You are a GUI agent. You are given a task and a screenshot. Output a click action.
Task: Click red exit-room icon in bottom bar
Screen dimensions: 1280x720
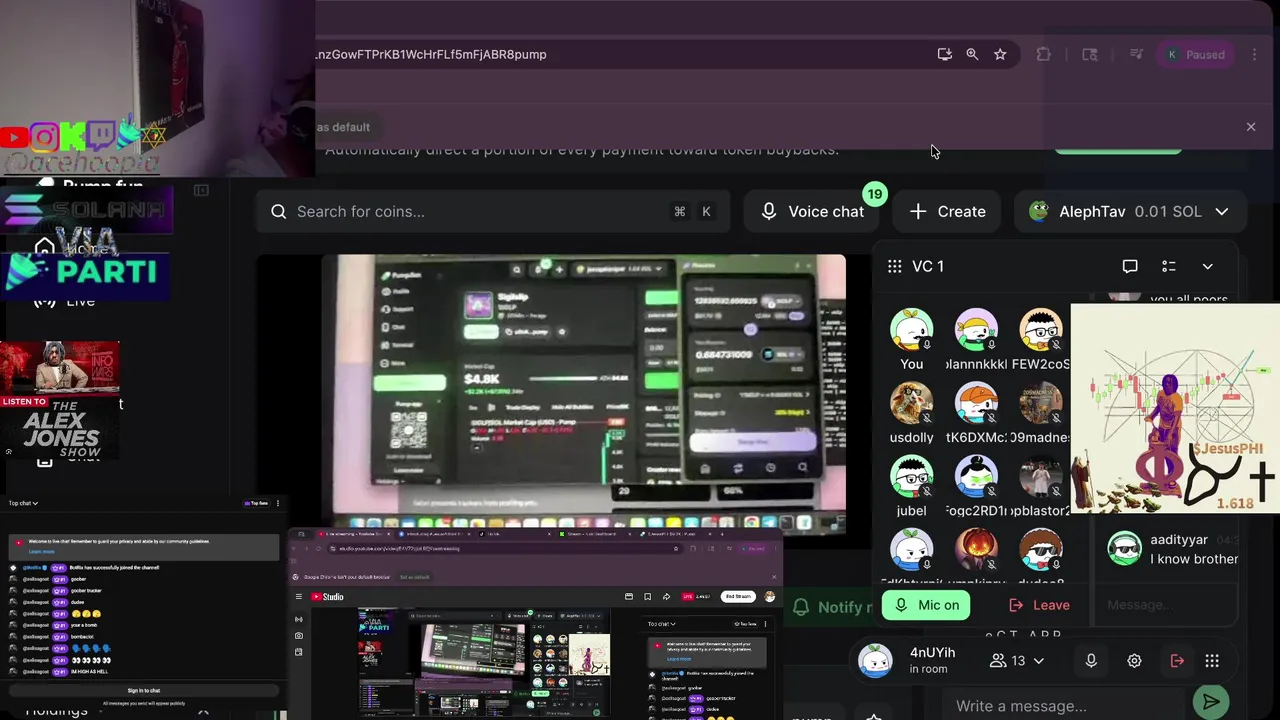[x=1177, y=661]
